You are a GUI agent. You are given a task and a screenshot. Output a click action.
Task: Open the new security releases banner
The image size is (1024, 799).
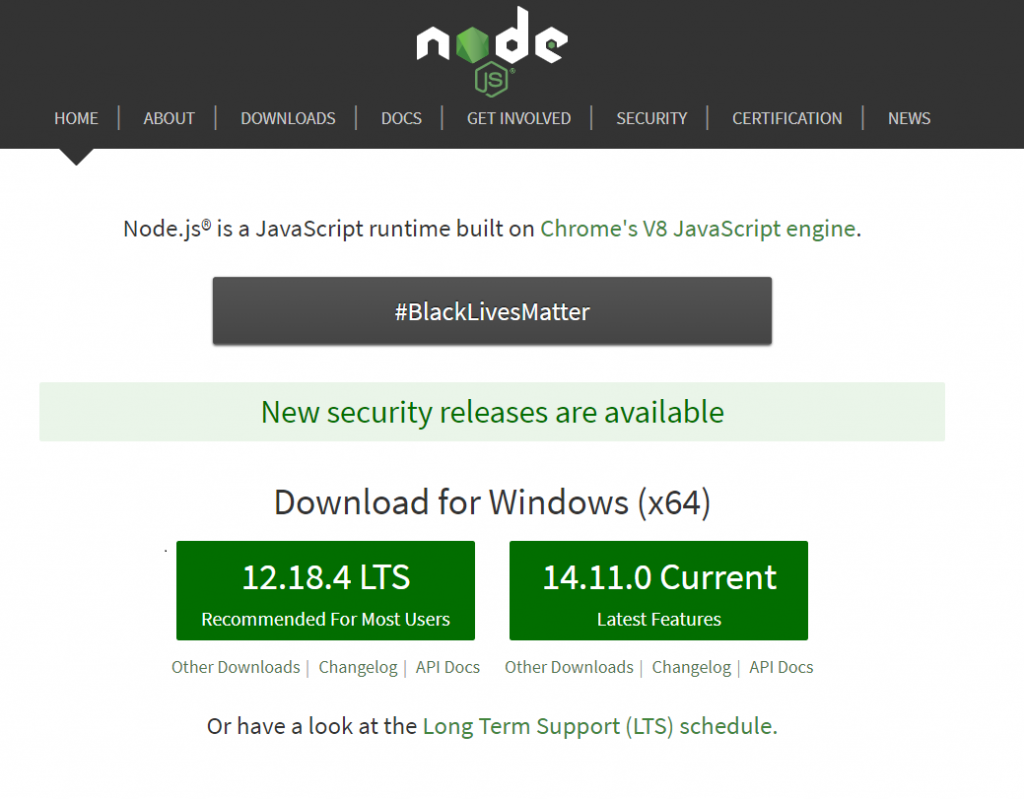(x=492, y=412)
